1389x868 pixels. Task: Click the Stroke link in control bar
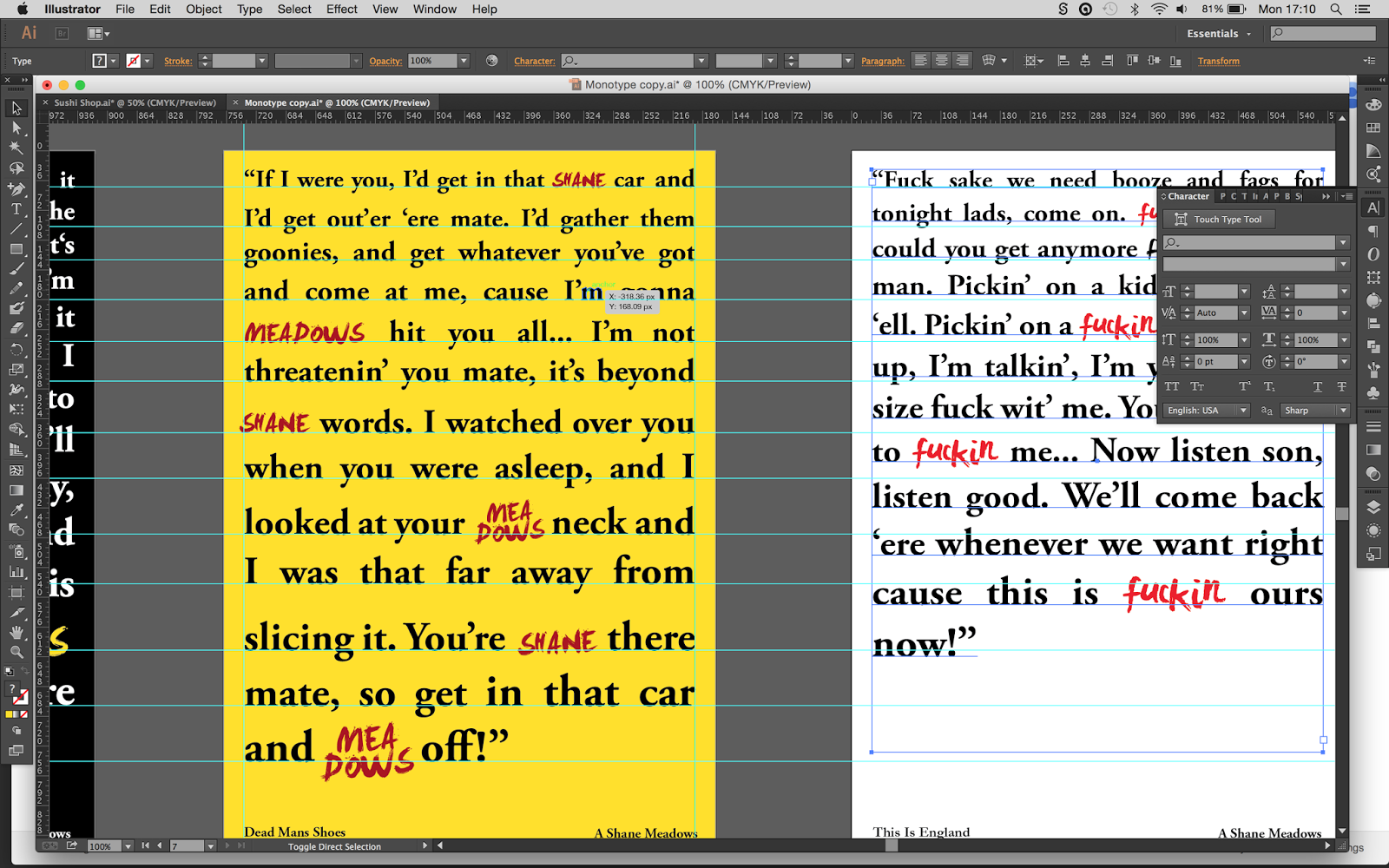click(178, 61)
